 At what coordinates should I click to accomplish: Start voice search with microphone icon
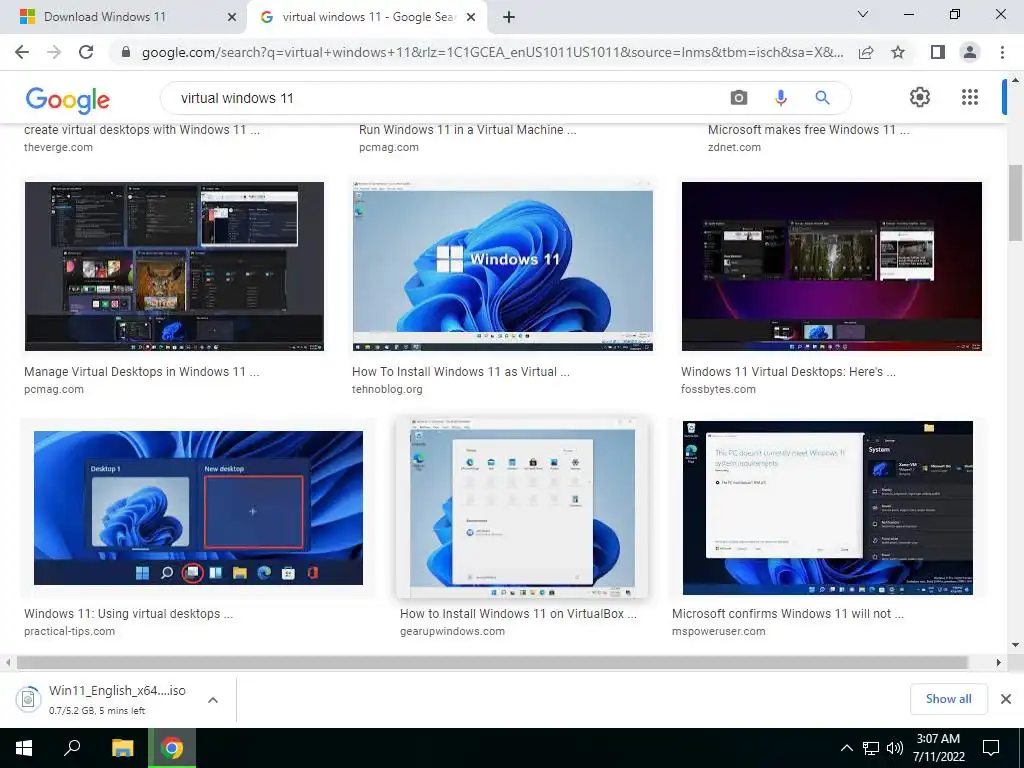[780, 98]
